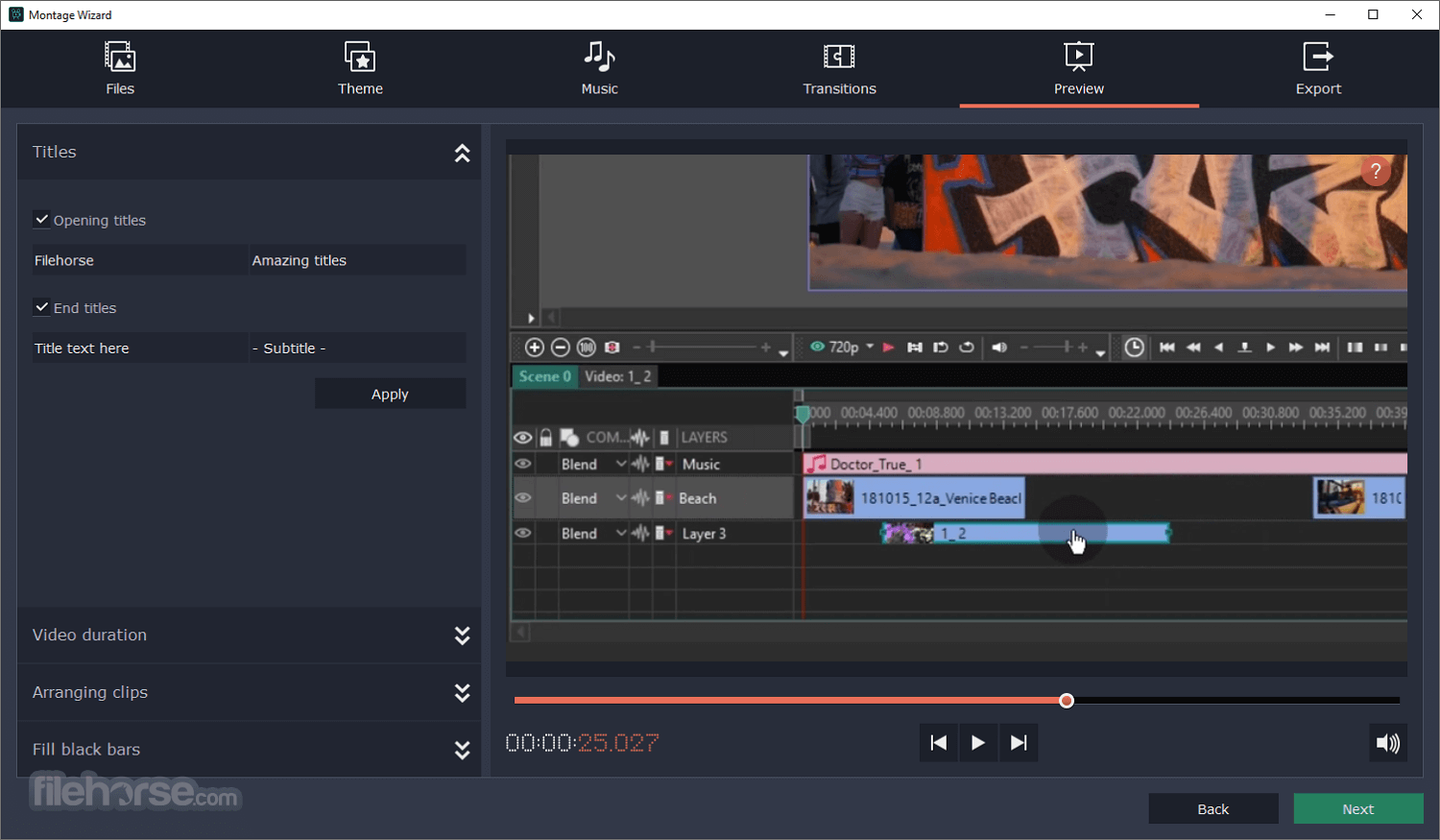Click the red play preview arrow icon
Viewport: 1440px width, 840px height.
889,348
